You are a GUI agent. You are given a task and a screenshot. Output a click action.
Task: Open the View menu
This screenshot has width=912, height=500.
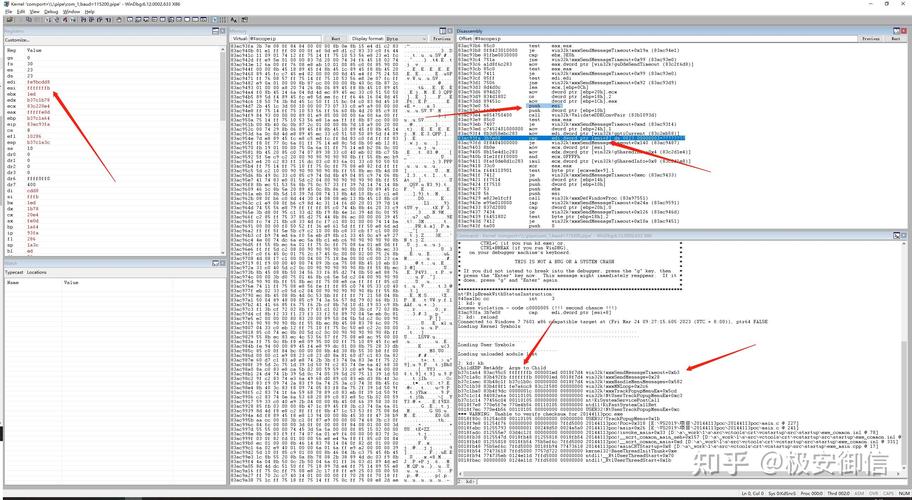pos(35,12)
